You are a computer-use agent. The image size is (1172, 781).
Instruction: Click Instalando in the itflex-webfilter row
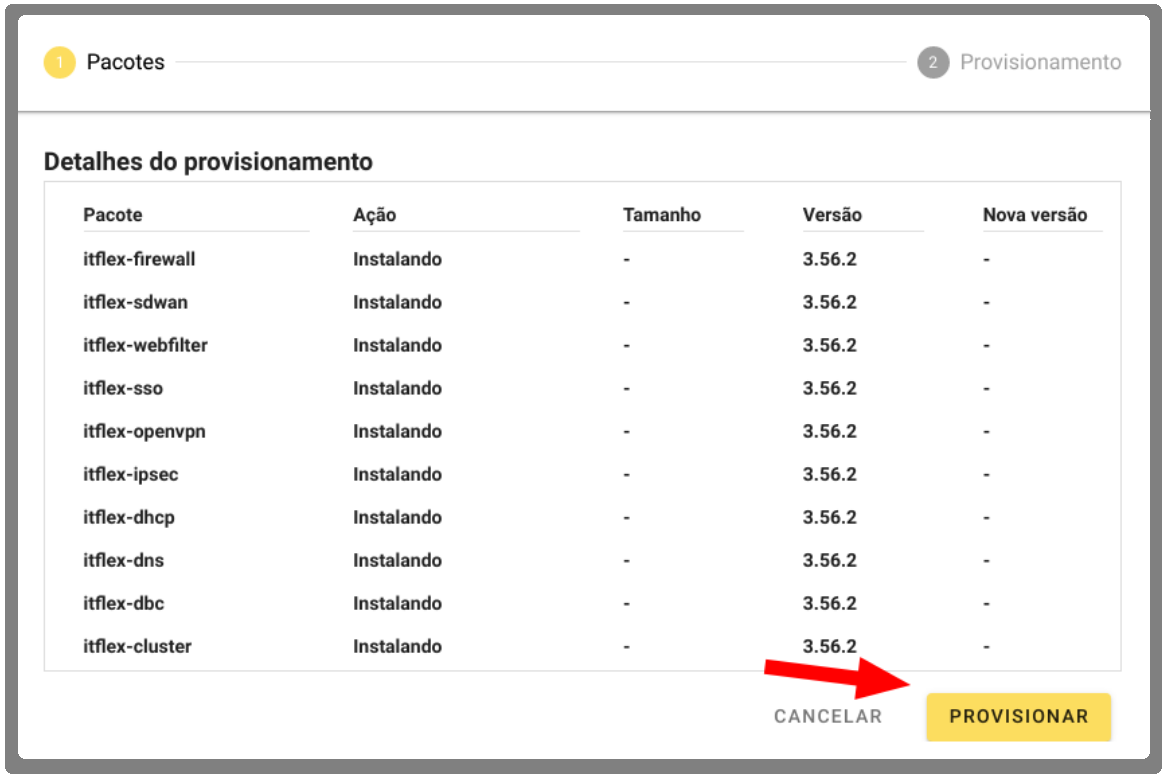click(x=397, y=345)
